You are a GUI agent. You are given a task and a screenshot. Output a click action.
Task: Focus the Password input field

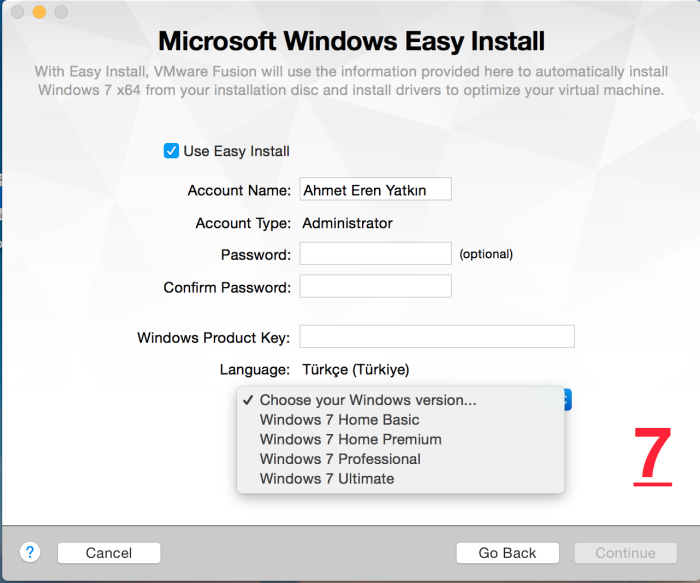point(375,254)
